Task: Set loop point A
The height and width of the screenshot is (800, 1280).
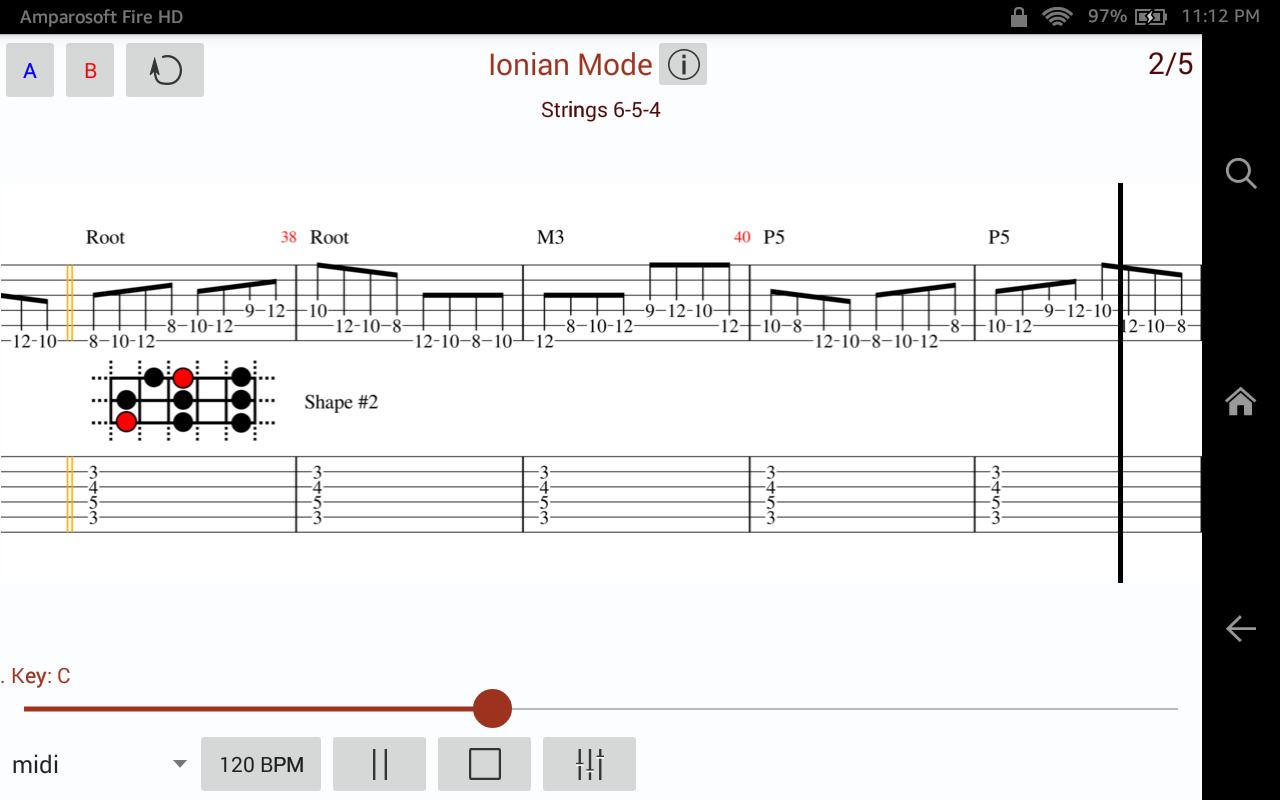Action: tap(30, 70)
